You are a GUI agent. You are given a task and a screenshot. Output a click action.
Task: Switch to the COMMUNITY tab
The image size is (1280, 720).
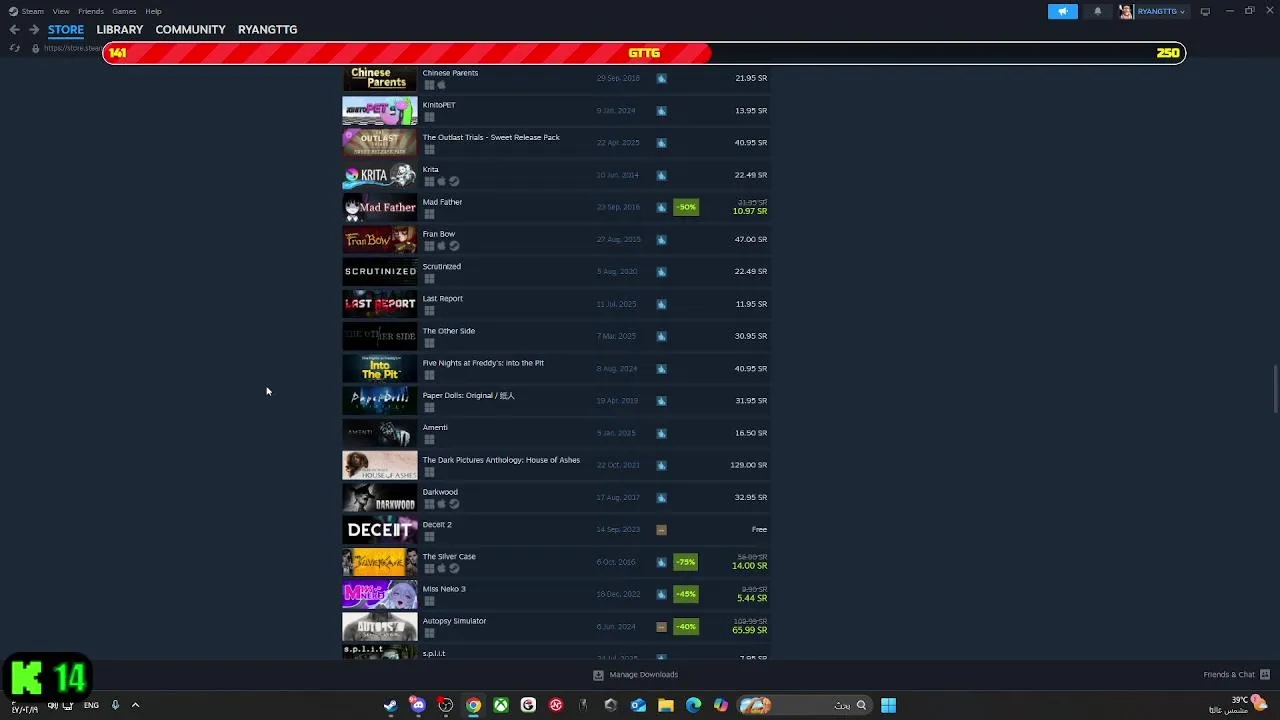[190, 30]
